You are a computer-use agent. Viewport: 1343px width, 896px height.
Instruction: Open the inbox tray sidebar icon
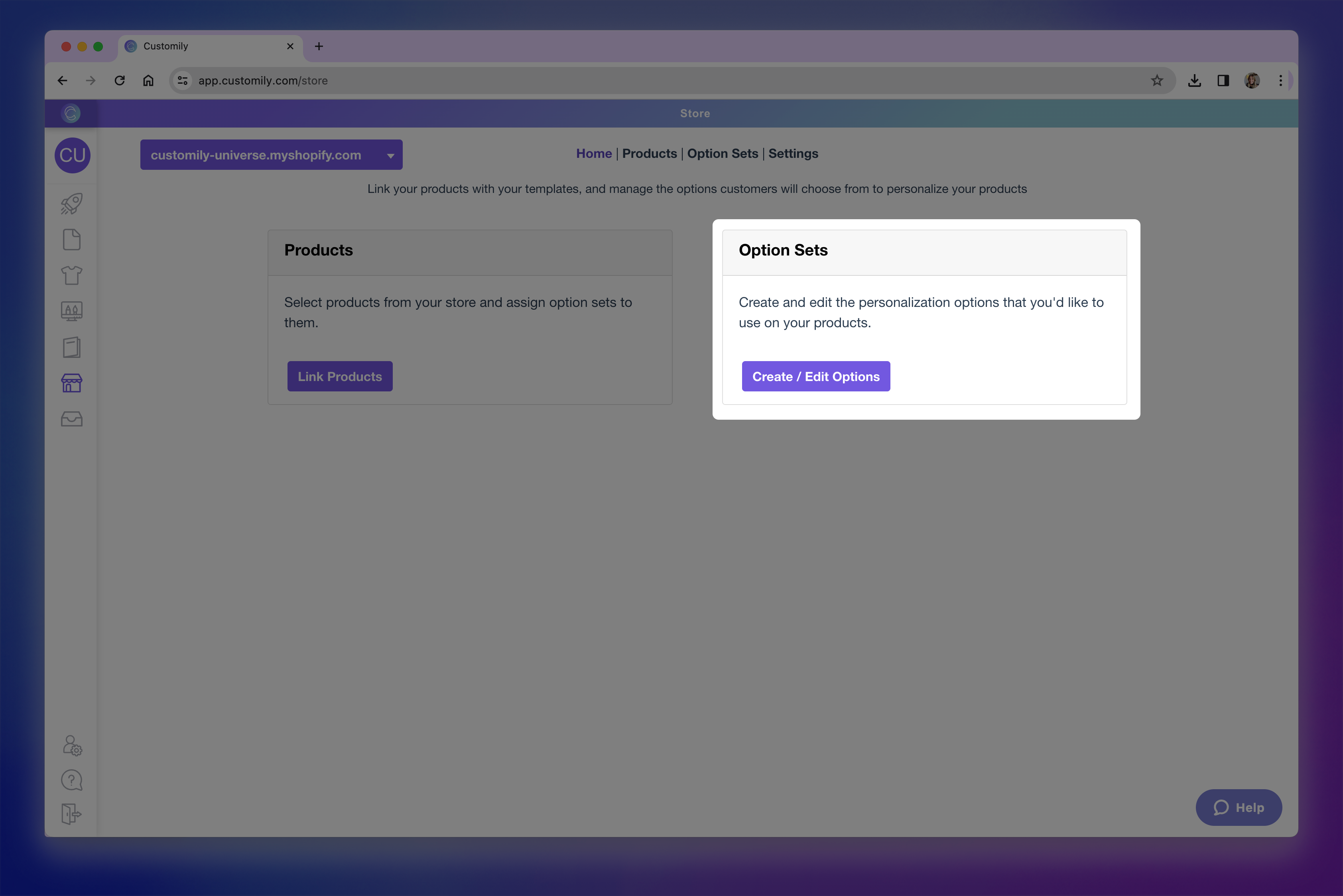coord(71,419)
